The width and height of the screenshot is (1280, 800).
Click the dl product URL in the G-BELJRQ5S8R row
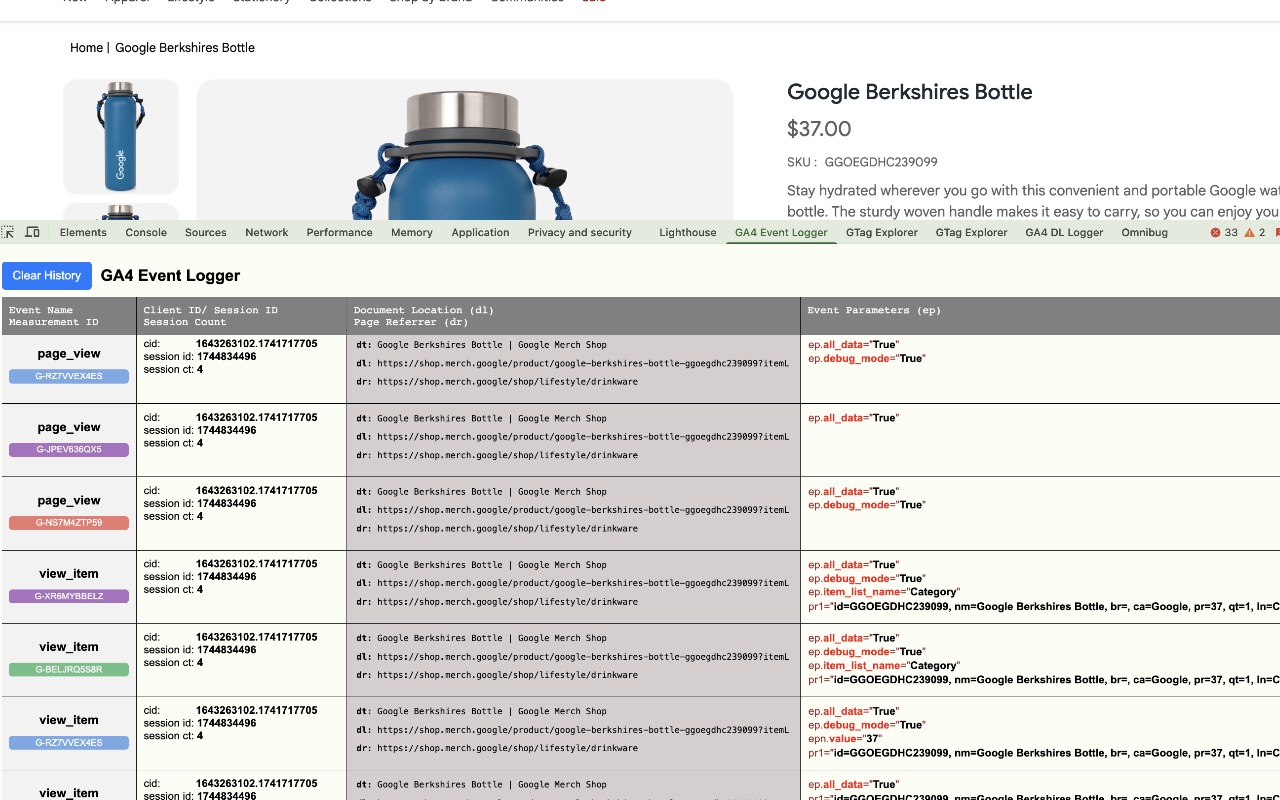pyautogui.click(x=583, y=657)
